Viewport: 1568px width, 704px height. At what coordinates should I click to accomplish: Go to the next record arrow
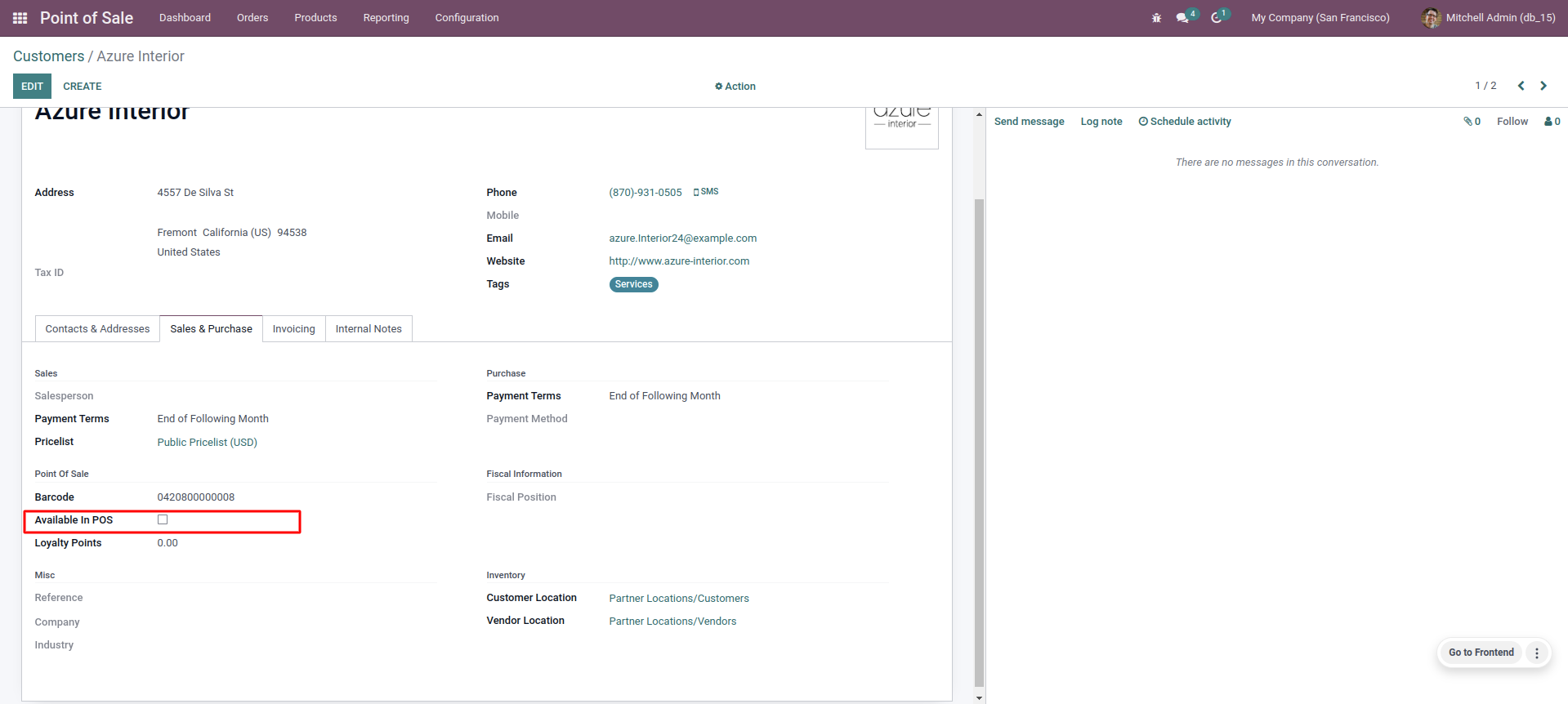click(x=1543, y=86)
